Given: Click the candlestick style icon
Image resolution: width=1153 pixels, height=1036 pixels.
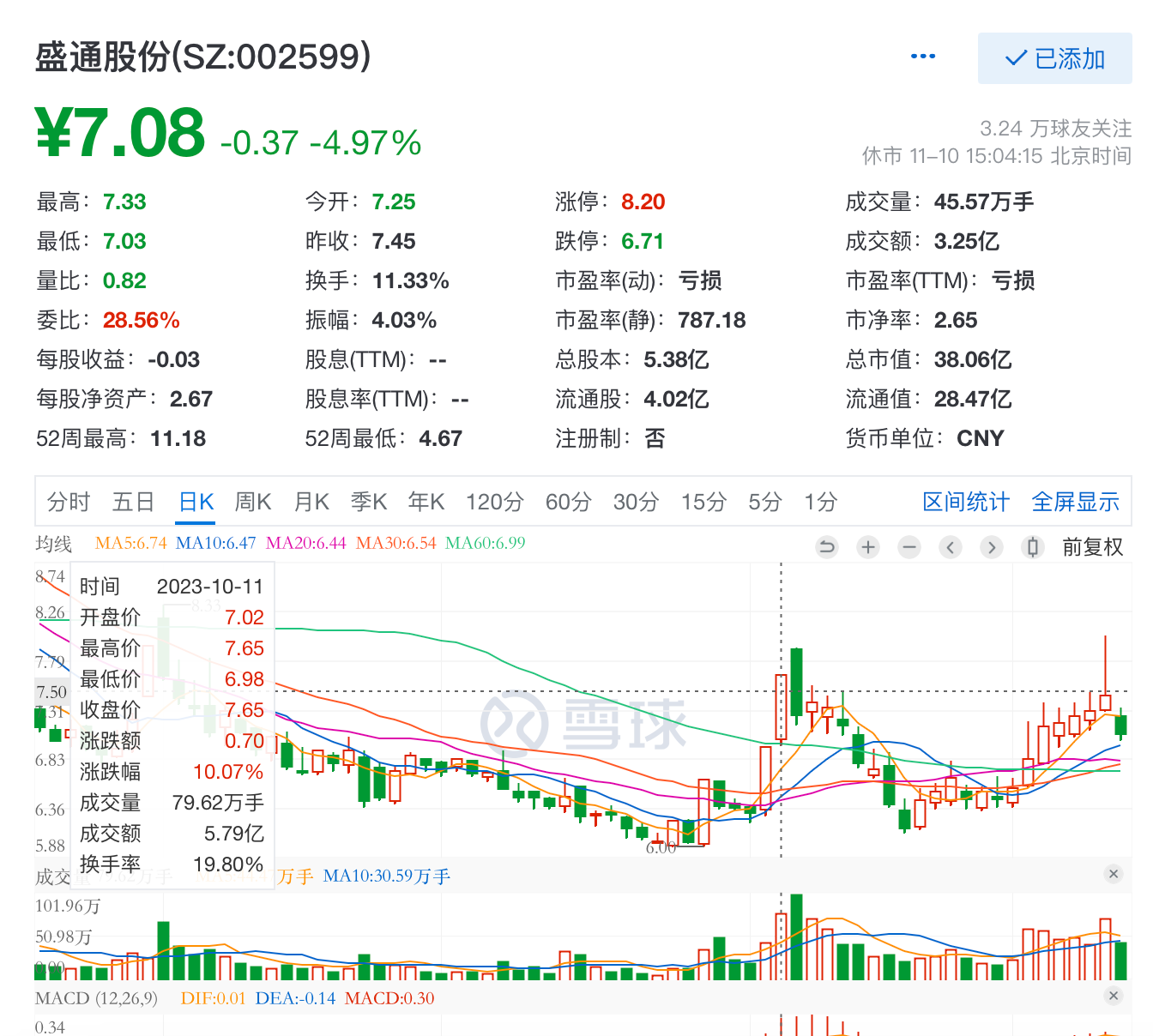Looking at the screenshot, I should click(x=1033, y=547).
